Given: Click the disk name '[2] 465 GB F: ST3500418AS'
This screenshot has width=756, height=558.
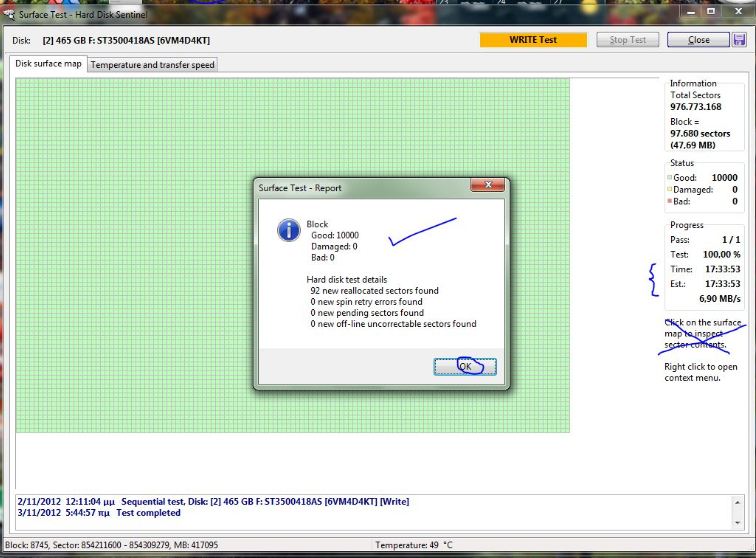Looking at the screenshot, I should click(x=126, y=41).
